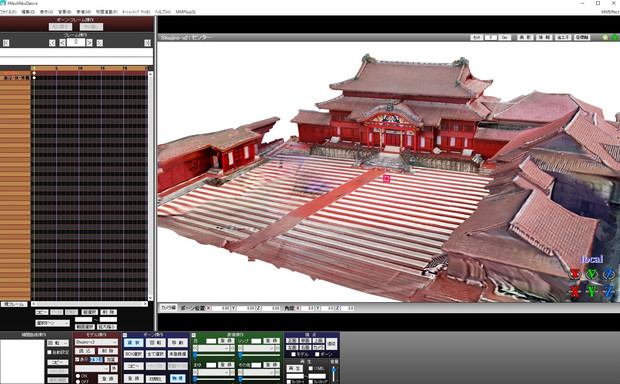
Task: Click the 物理 physics button in bone panel
Action: pos(178,379)
